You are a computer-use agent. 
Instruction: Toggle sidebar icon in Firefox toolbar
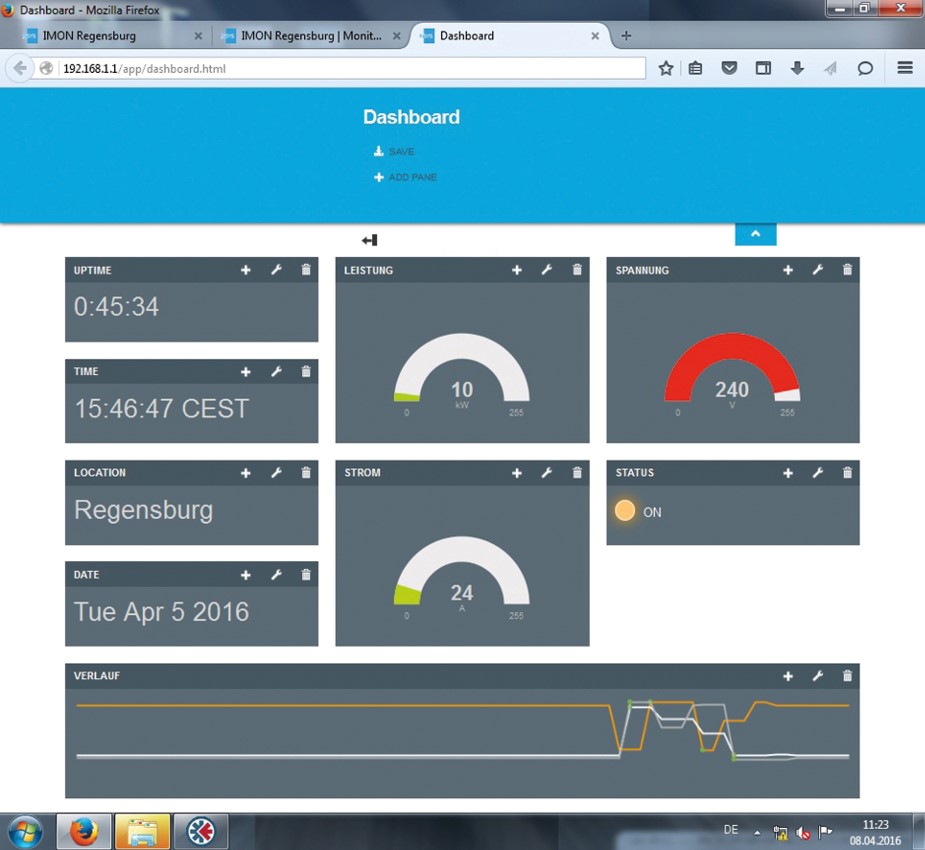763,68
